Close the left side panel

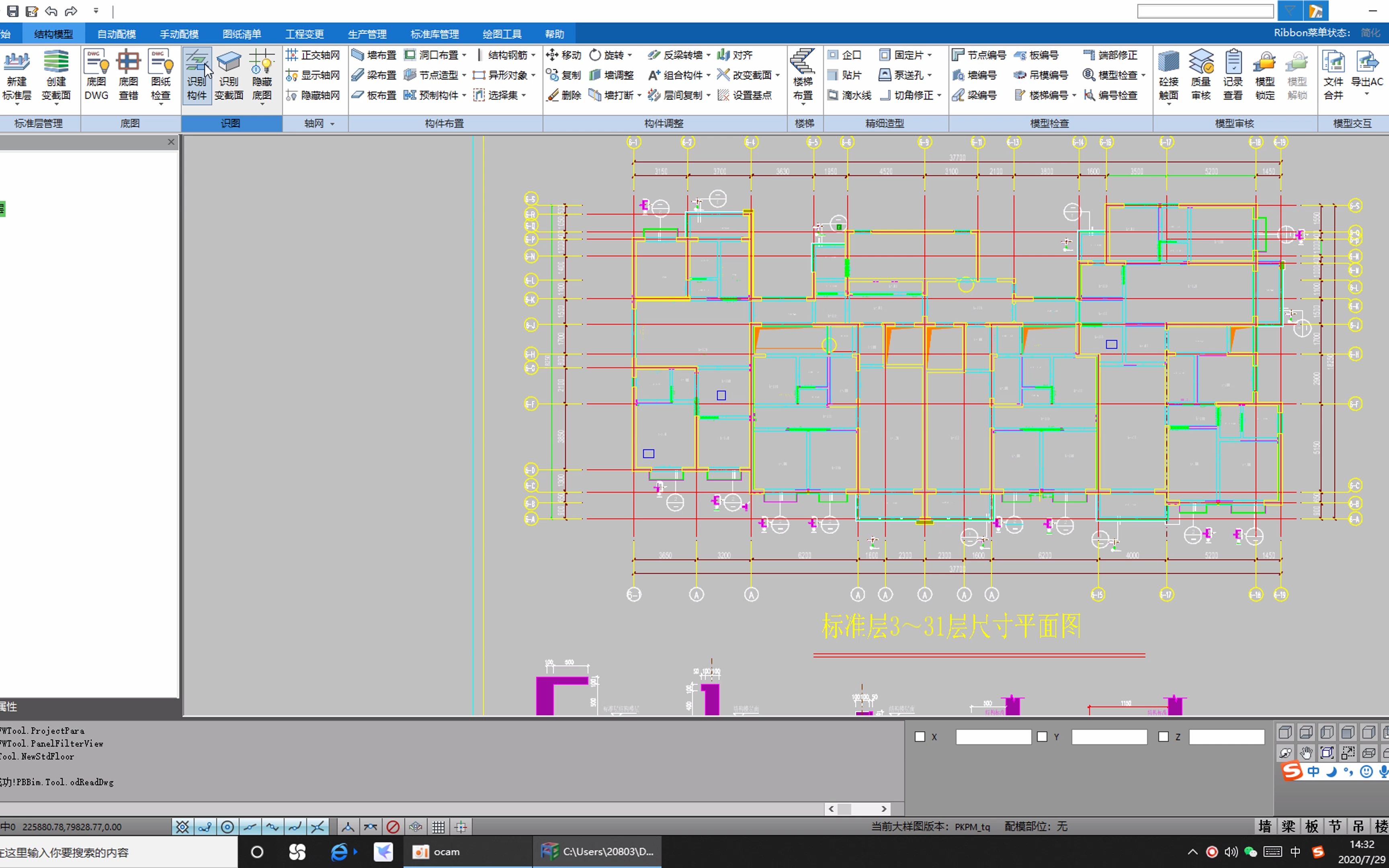[171, 142]
